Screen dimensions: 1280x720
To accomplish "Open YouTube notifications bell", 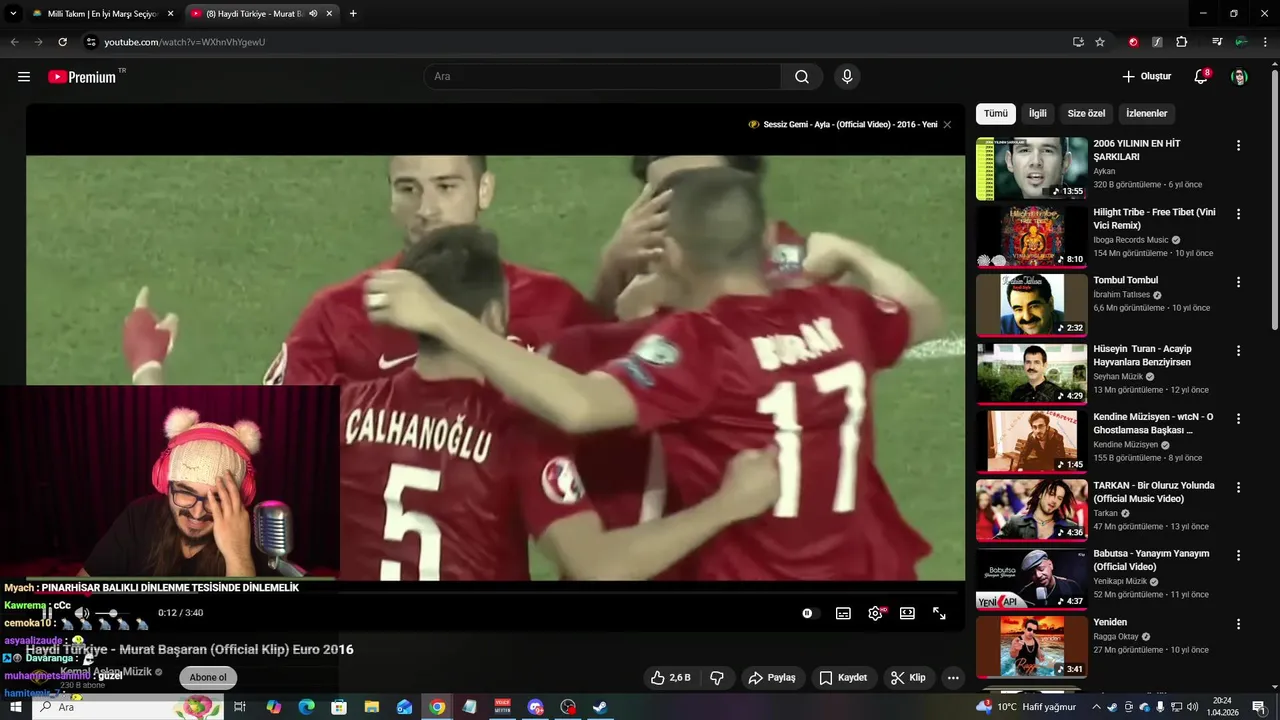I will [x=1201, y=77].
